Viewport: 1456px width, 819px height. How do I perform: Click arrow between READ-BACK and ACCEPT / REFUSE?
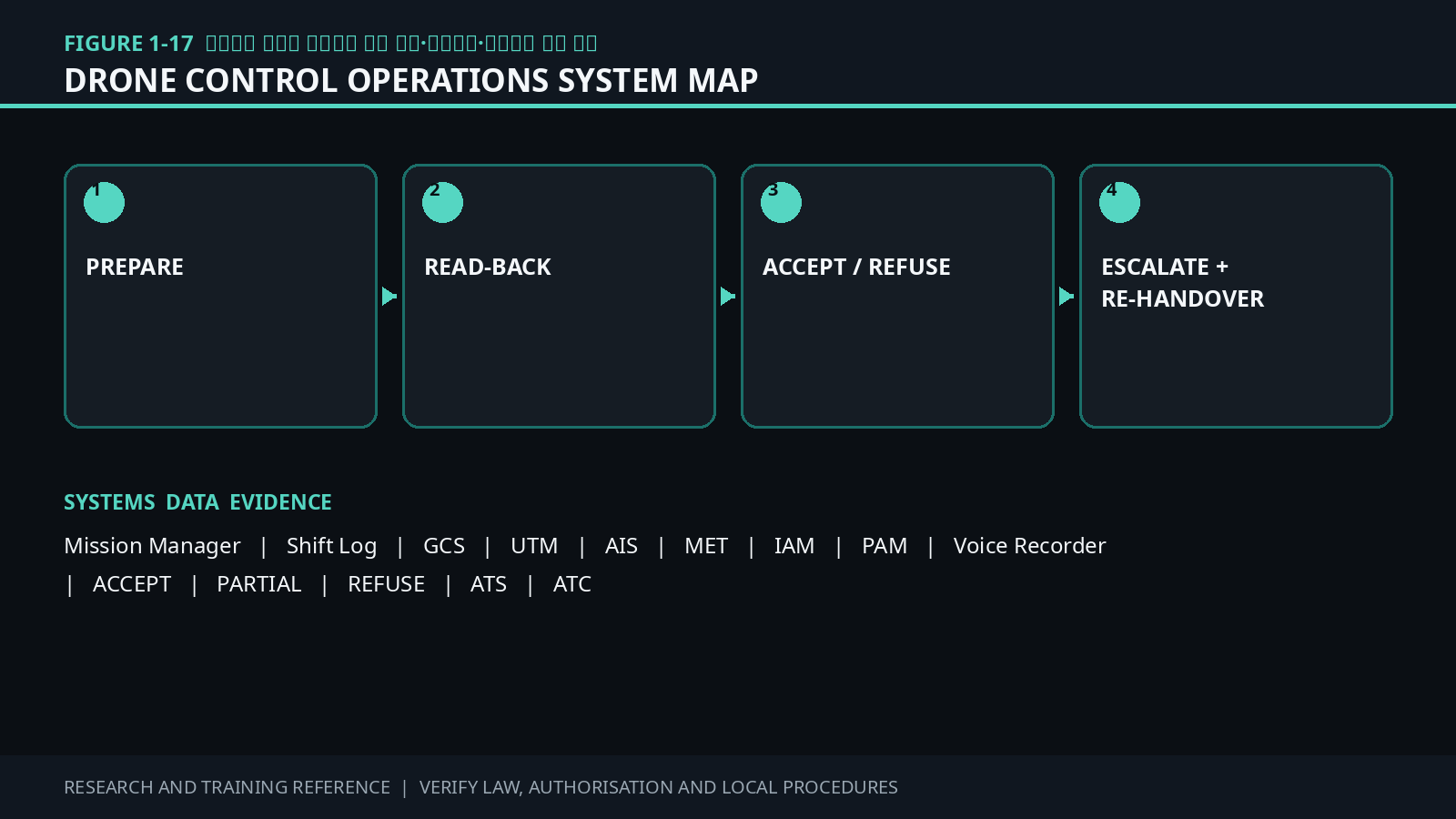click(x=728, y=297)
